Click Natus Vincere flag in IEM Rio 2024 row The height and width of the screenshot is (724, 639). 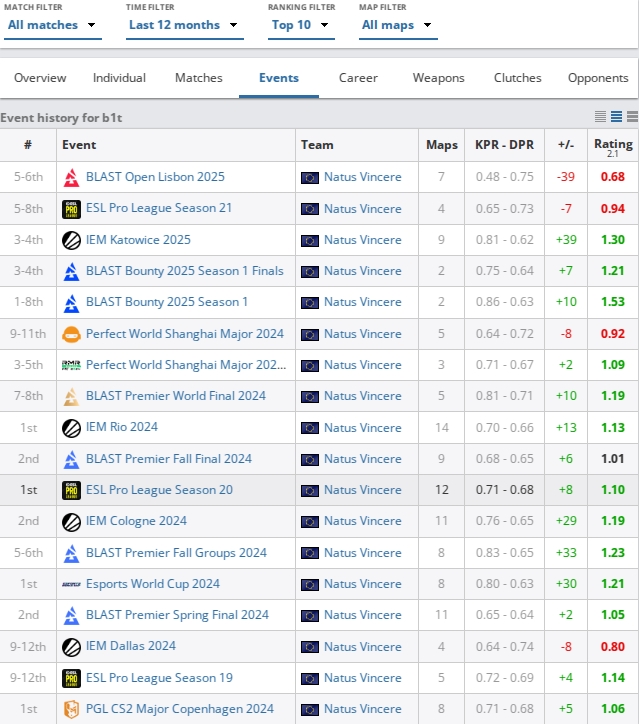click(x=310, y=428)
